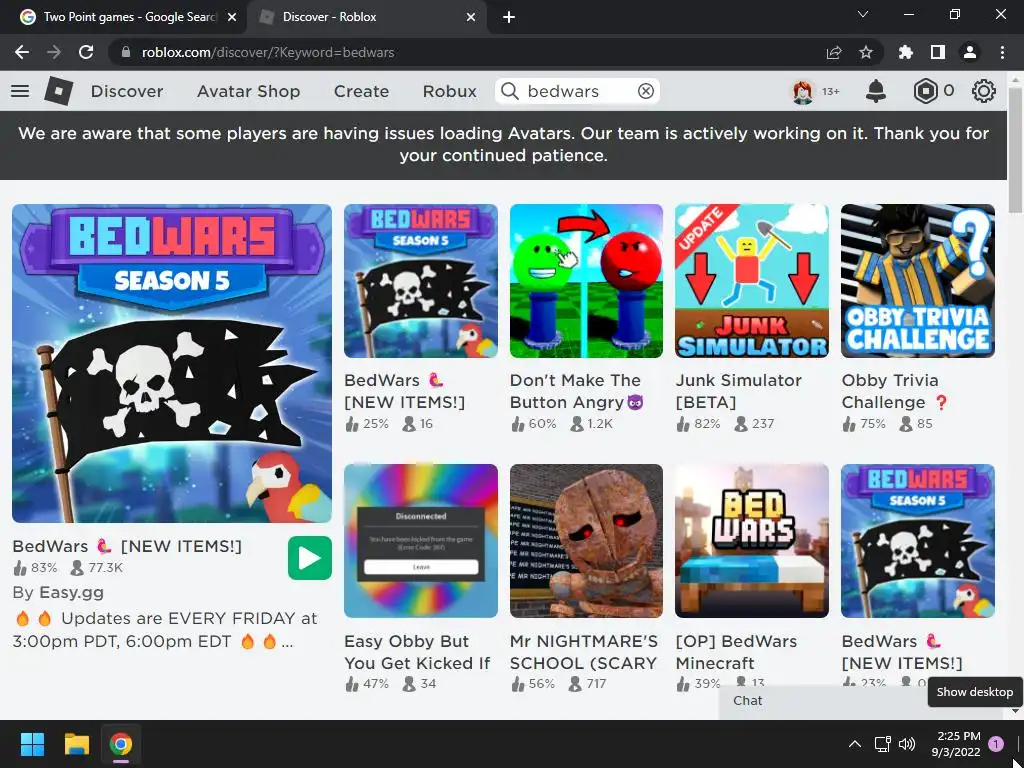Screen dimensions: 1024x768
Task: Open the Avatar Shop menu item
Action: [x=248, y=91]
